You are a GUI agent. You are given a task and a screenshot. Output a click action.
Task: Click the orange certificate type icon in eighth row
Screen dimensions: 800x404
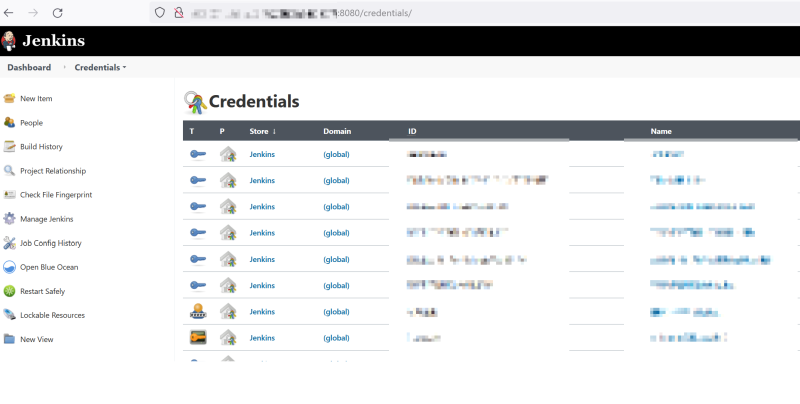pyautogui.click(x=198, y=337)
